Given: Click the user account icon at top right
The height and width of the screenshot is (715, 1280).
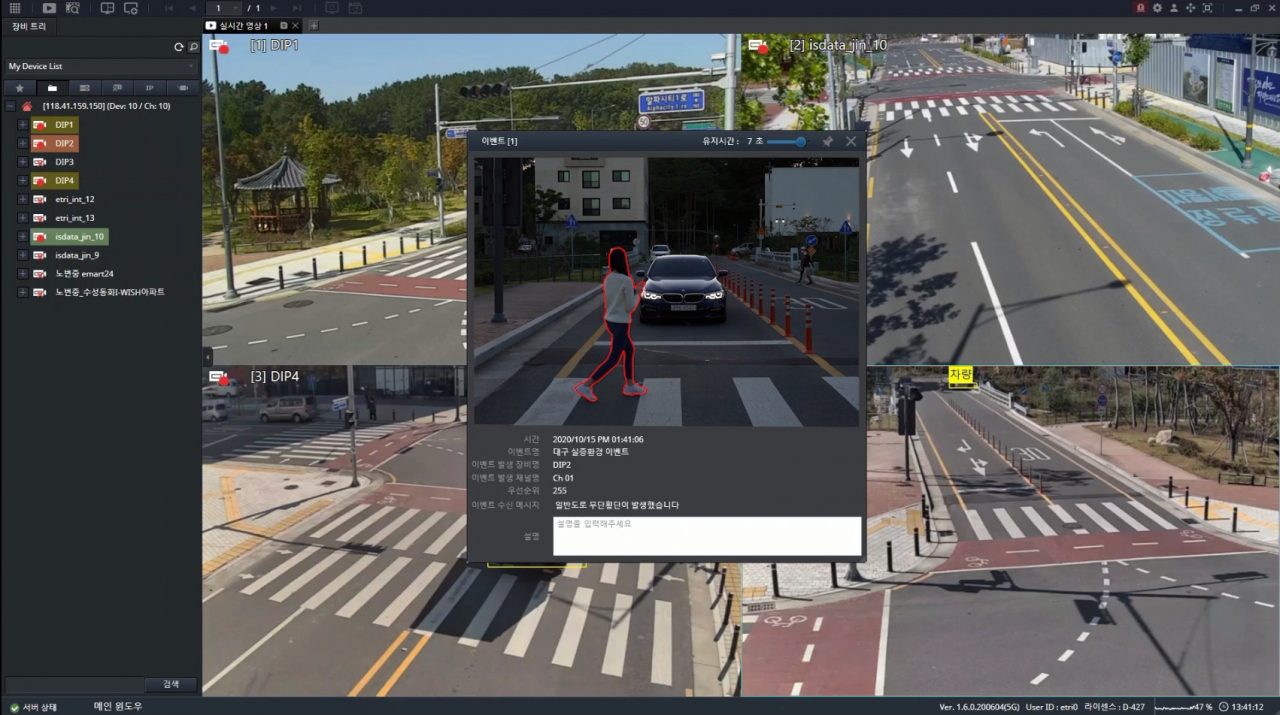Looking at the screenshot, I should (1174, 8).
